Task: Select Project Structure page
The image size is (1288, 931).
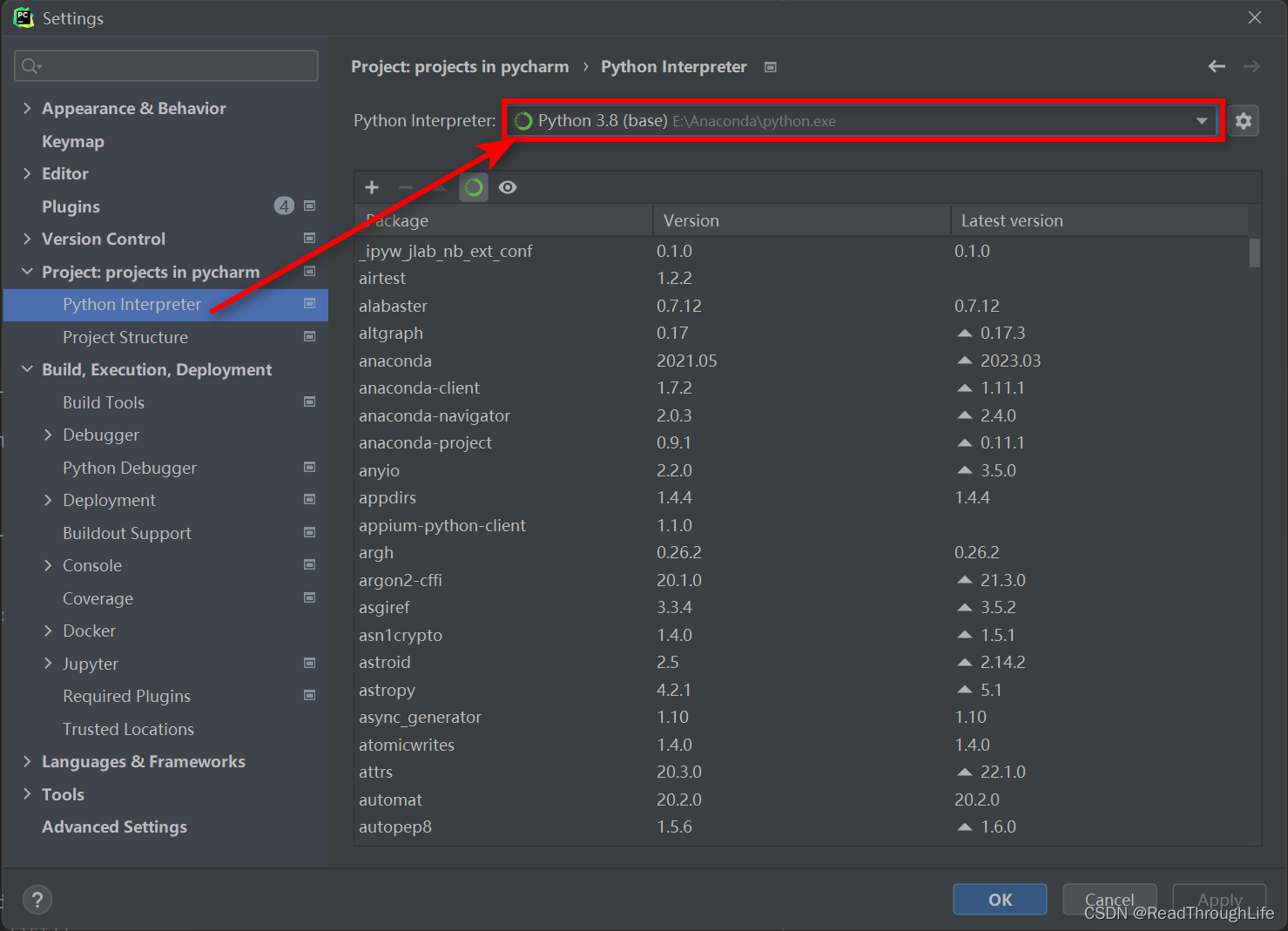Action: coord(125,337)
